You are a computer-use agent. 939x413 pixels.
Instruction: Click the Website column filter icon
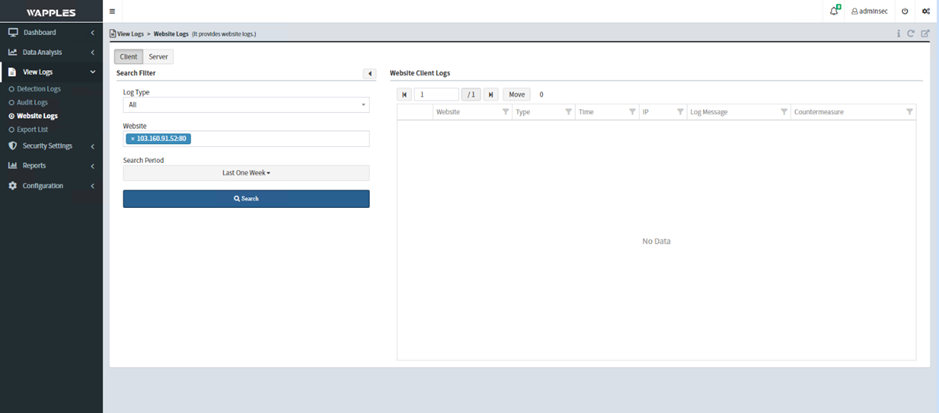[x=505, y=112]
